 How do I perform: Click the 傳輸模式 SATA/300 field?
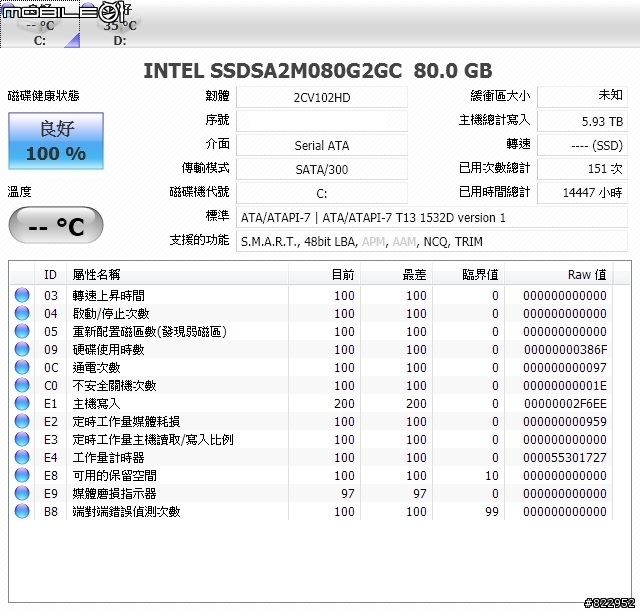tap(322, 169)
